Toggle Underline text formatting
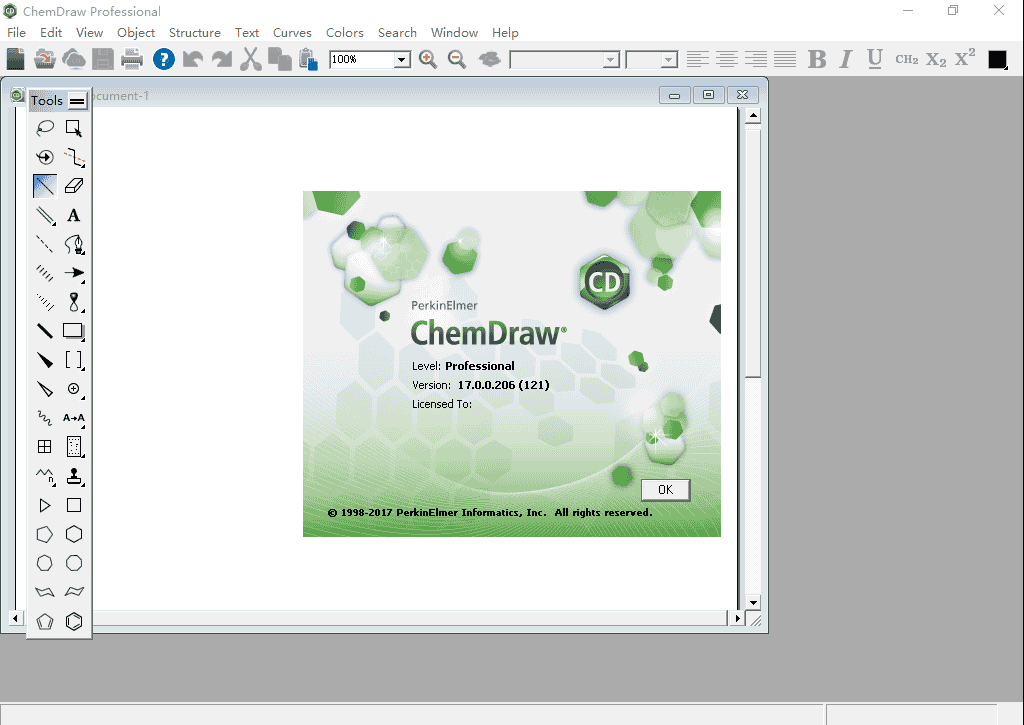 [875, 59]
